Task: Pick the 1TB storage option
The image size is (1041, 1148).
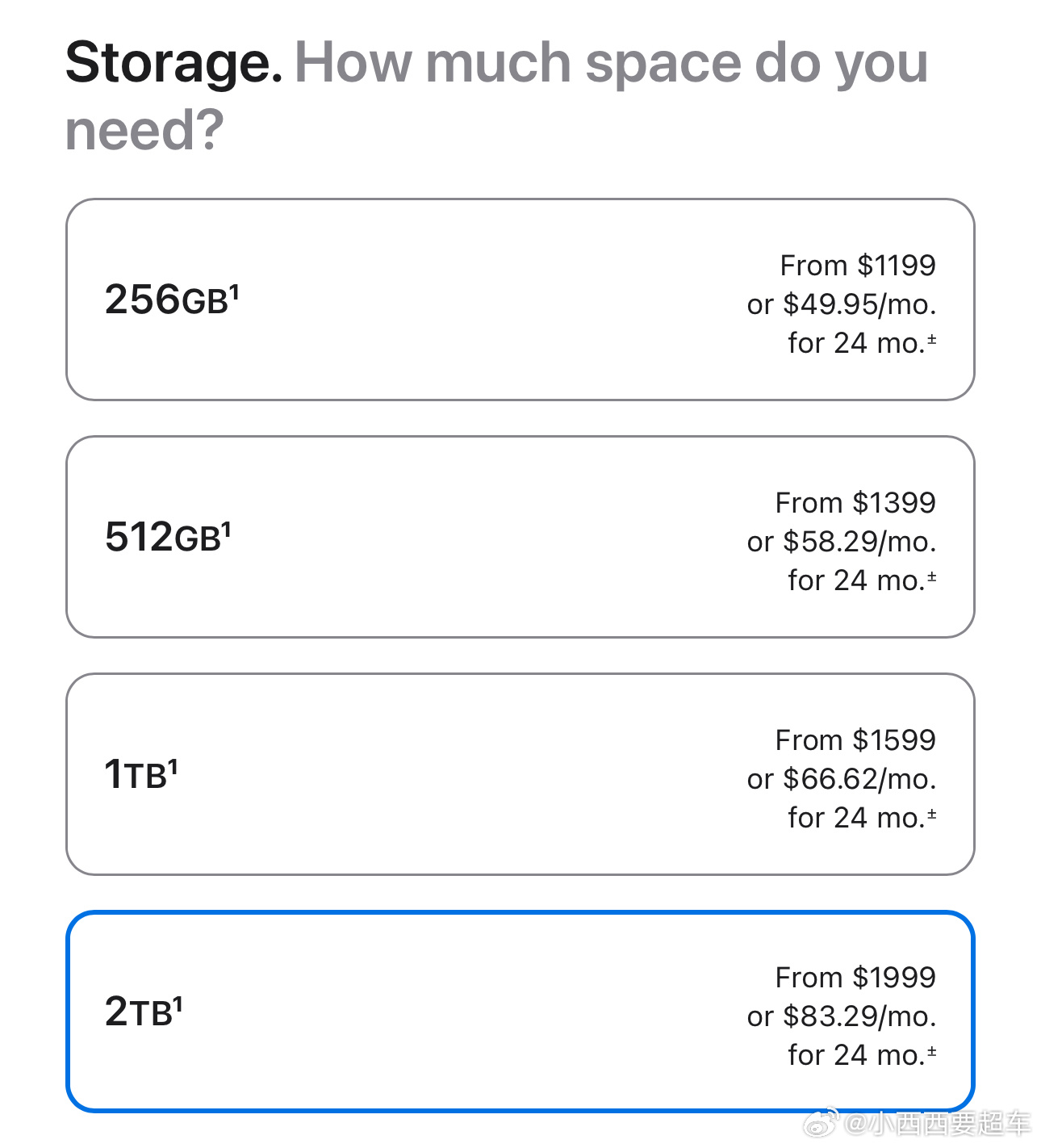Action: [520, 774]
